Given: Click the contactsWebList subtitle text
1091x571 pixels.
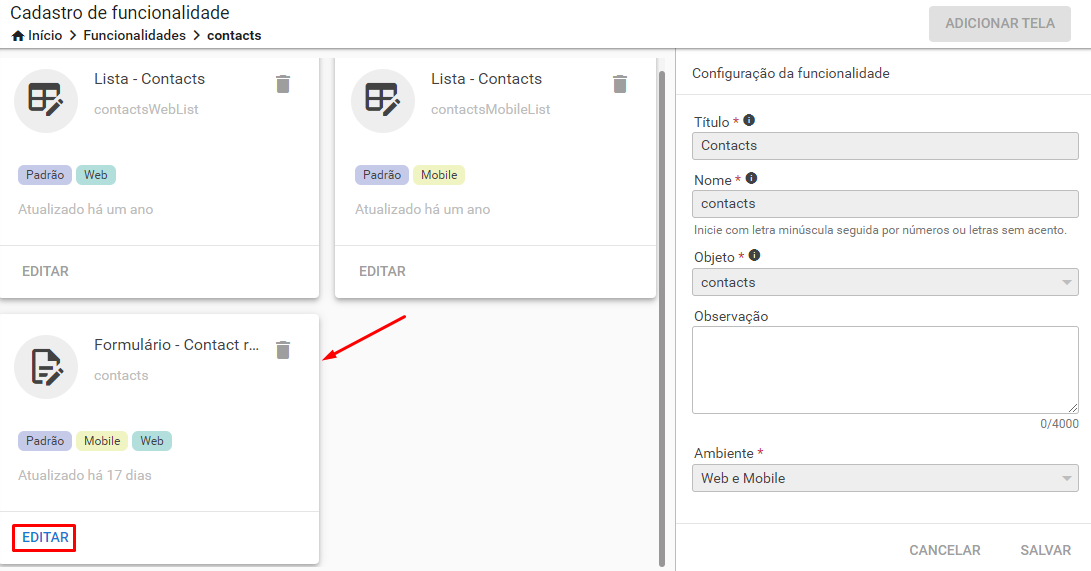Looking at the screenshot, I should (x=146, y=109).
